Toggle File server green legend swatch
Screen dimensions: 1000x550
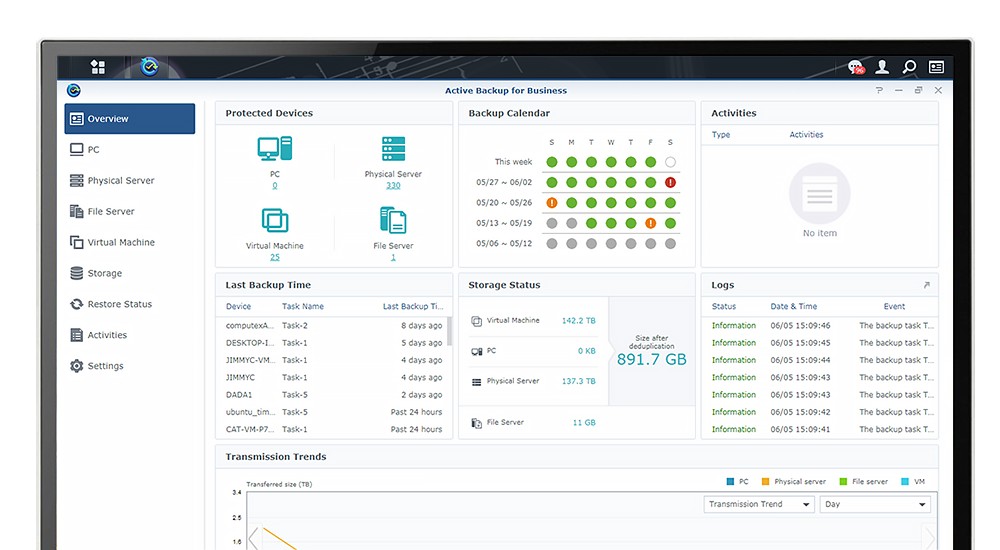(843, 482)
